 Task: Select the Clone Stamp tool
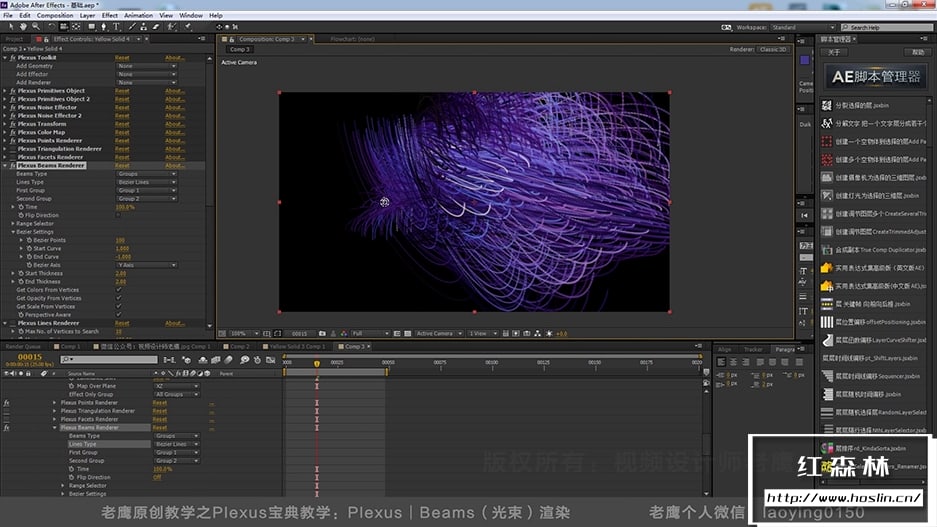tap(143, 27)
